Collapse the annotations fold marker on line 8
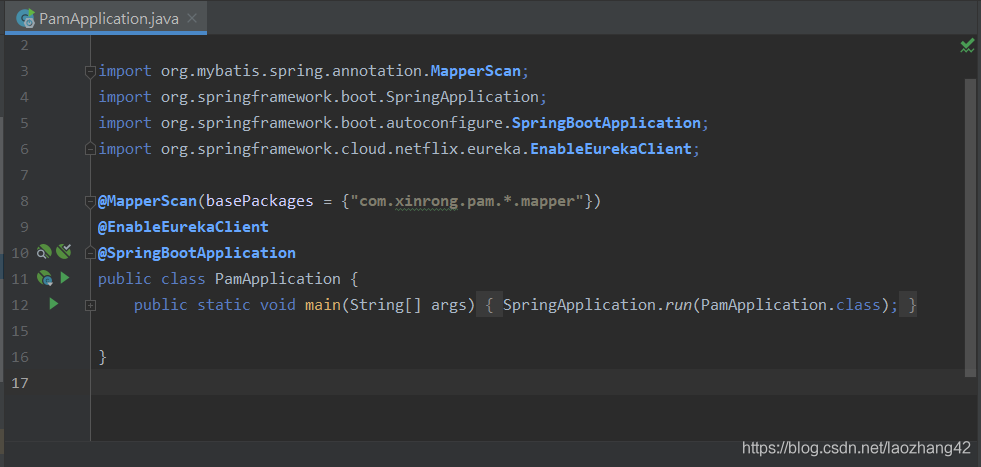This screenshot has height=467, width=981. pyautogui.click(x=90, y=201)
